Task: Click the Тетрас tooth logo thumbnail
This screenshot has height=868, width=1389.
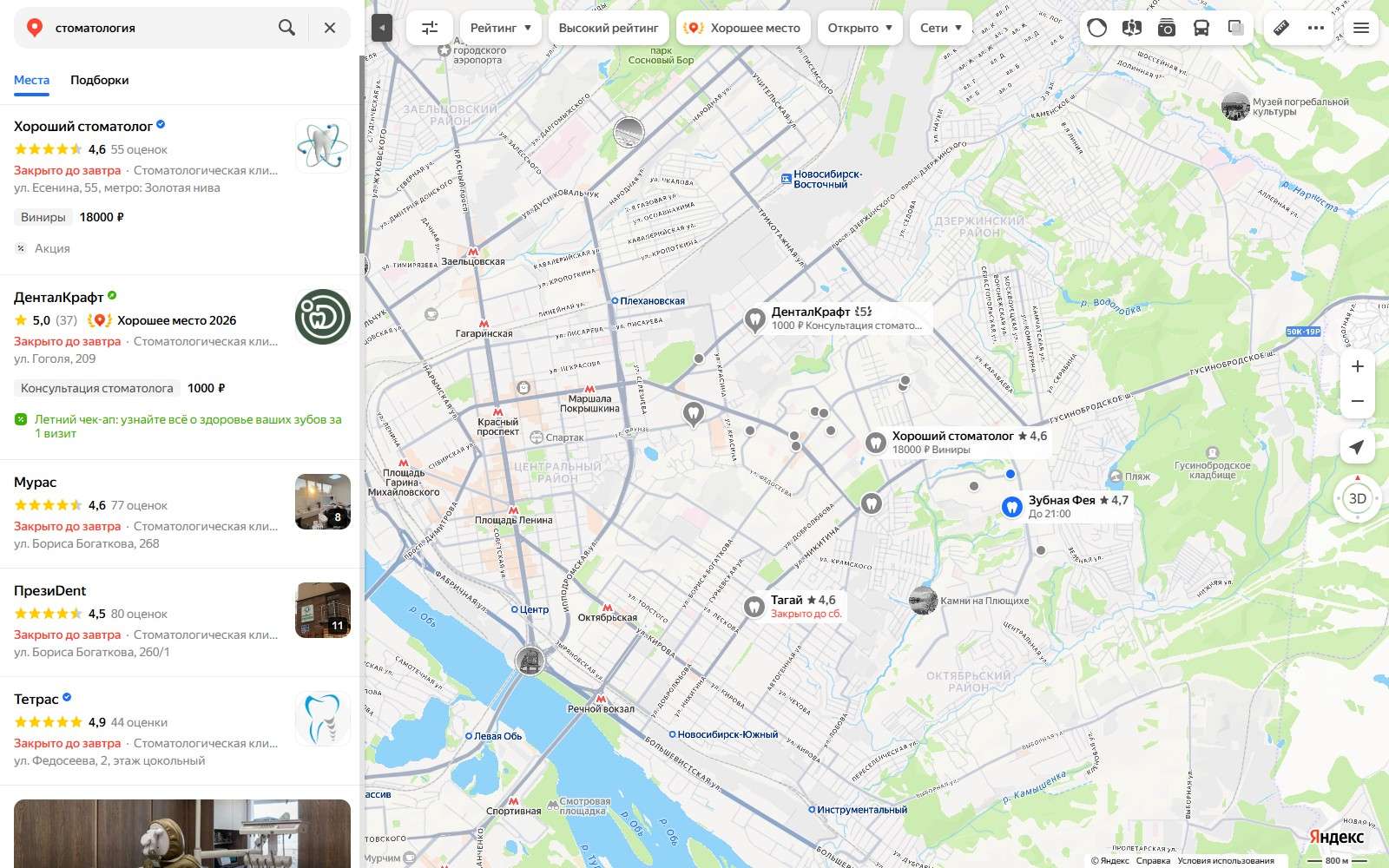Action: (323, 719)
